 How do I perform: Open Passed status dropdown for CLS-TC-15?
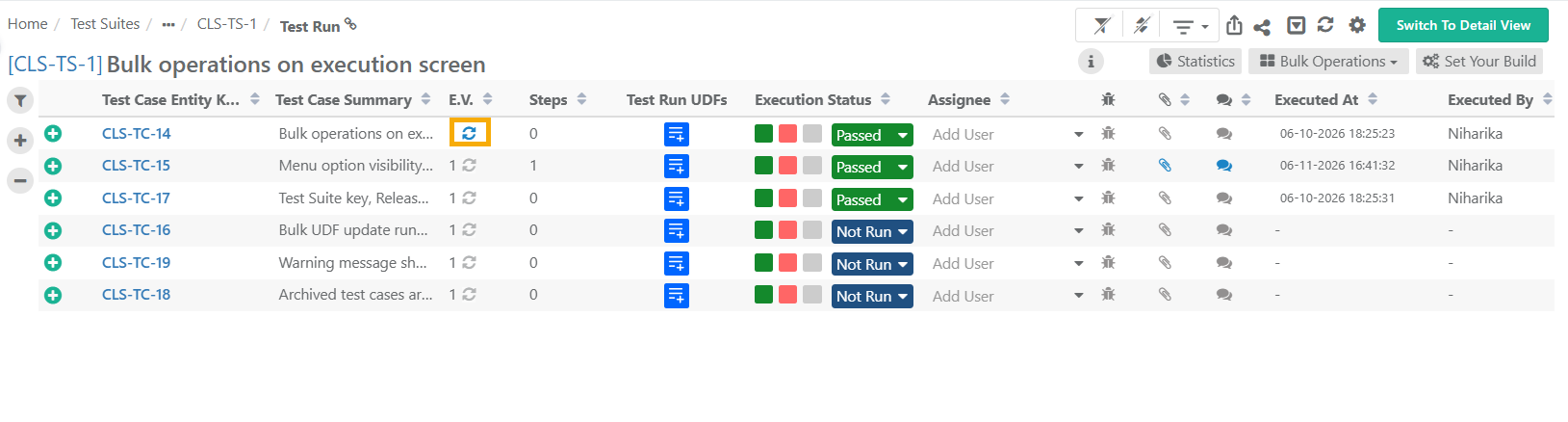[x=872, y=167]
